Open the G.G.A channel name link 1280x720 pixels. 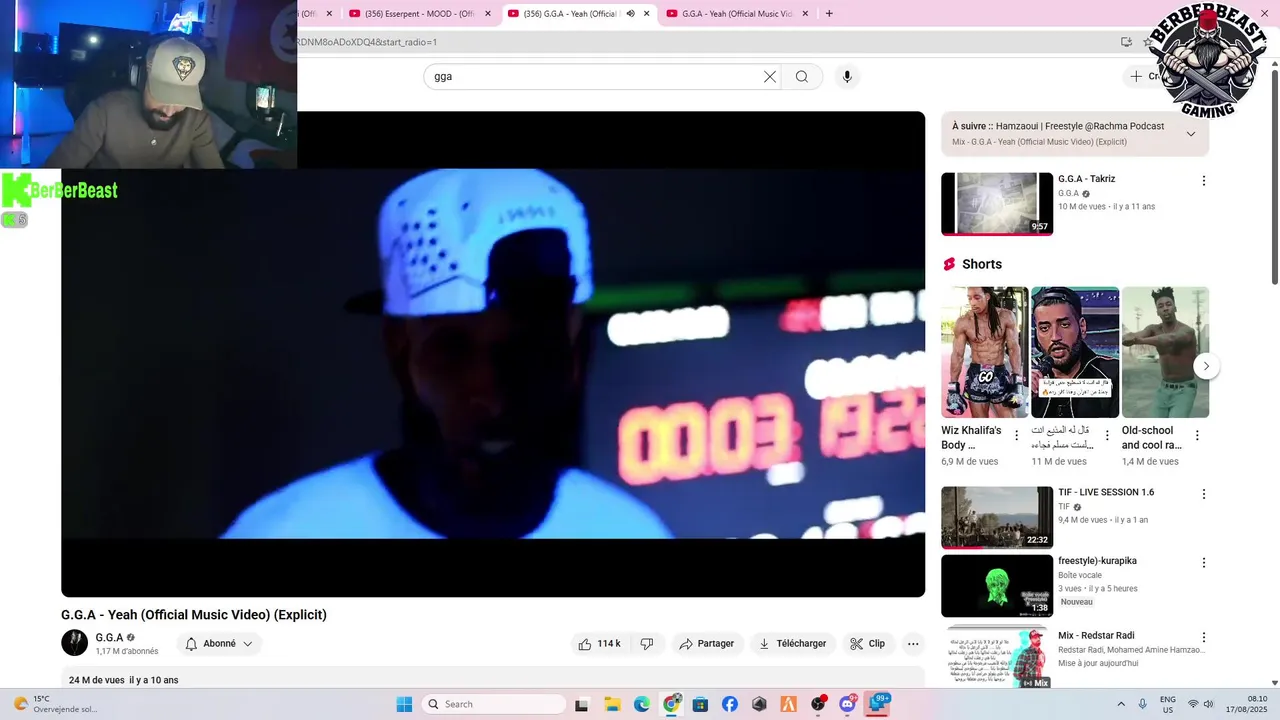tap(109, 638)
